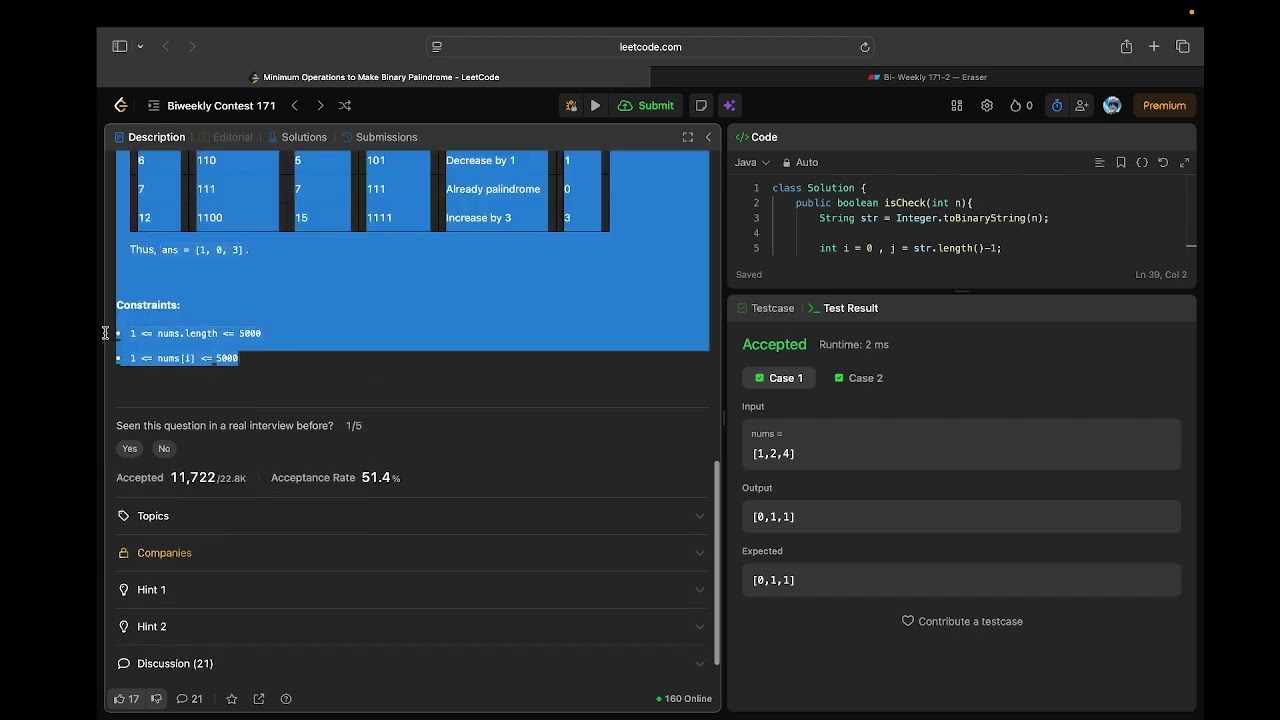Open the notes icon
The image size is (1280, 720).
coord(701,105)
